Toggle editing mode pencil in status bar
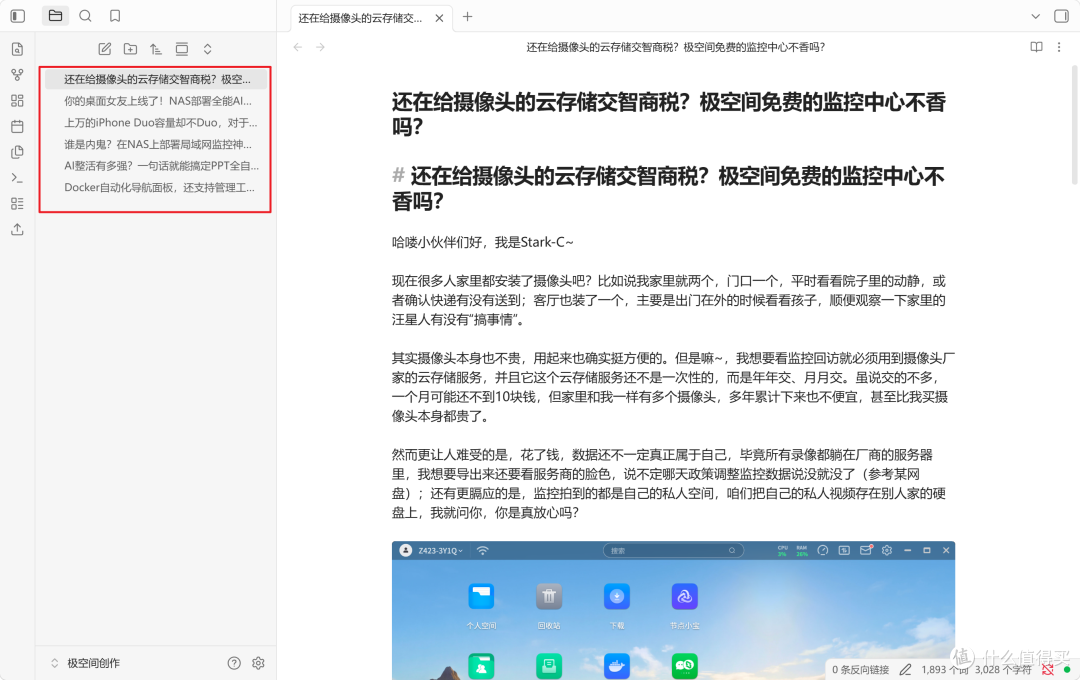 click(905, 670)
